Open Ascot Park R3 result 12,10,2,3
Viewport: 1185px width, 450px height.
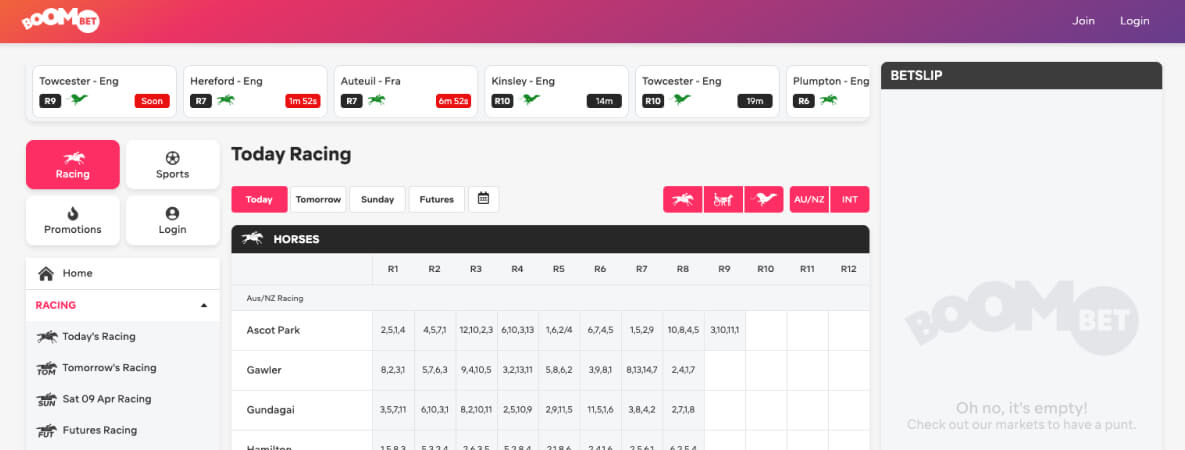(476, 330)
